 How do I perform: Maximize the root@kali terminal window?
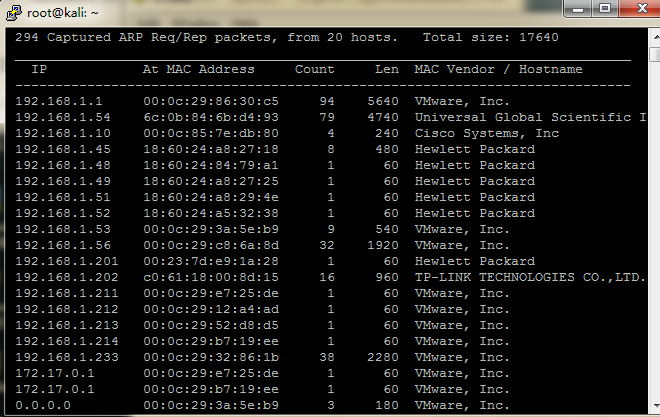(604, 9)
